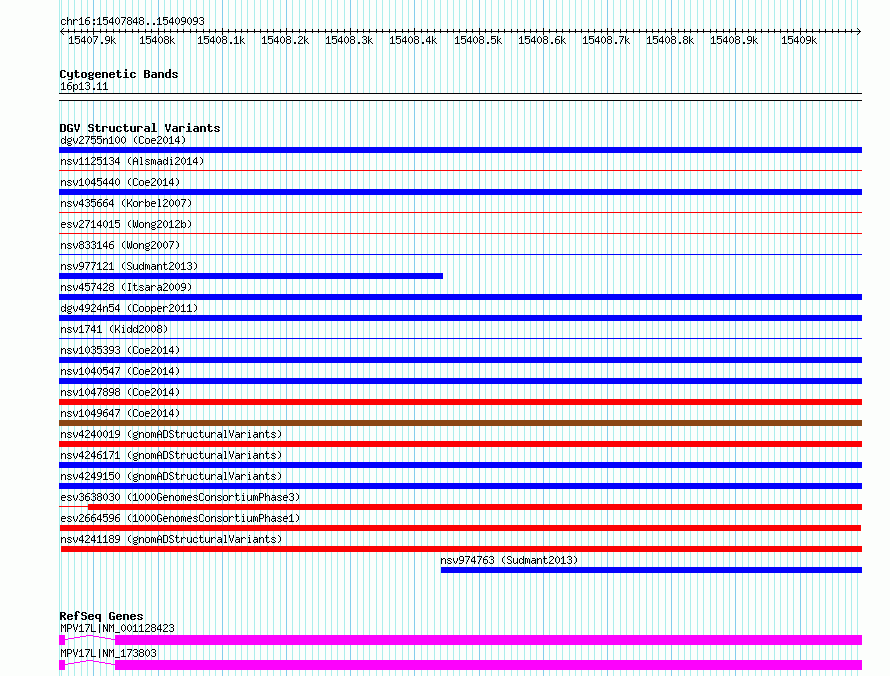The width and height of the screenshot is (890, 676).
Task: Click nsv974763 (Sudmant2013) label
Action: 509,560
